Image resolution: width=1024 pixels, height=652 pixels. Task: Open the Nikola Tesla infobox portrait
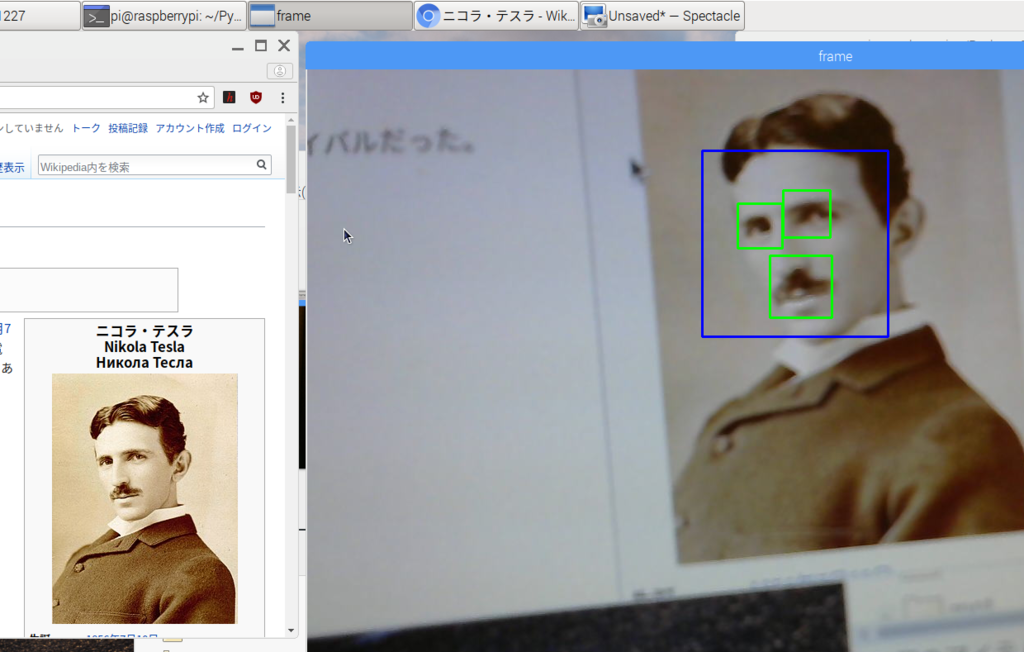145,498
